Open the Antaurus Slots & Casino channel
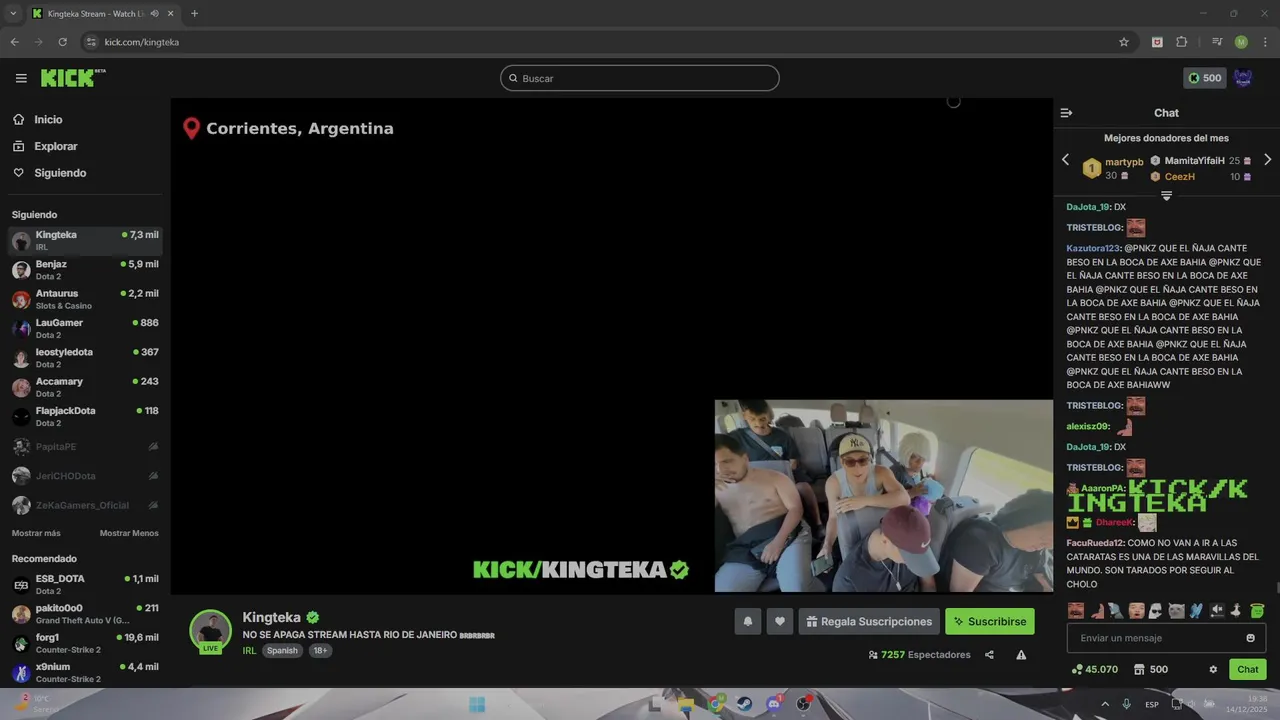The height and width of the screenshot is (720, 1280). tap(85, 299)
